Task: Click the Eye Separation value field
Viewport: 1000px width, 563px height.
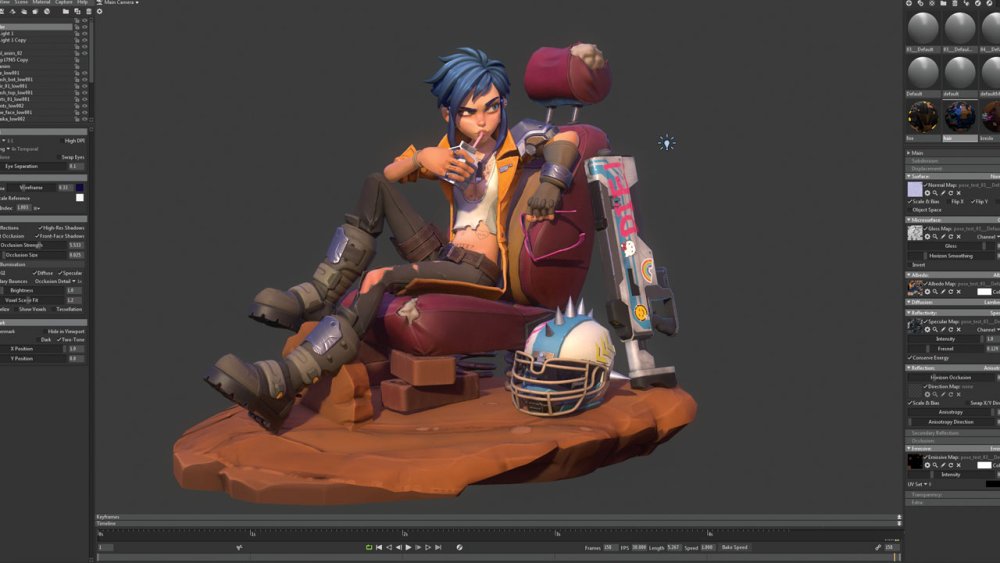Action: pyautogui.click(x=75, y=166)
